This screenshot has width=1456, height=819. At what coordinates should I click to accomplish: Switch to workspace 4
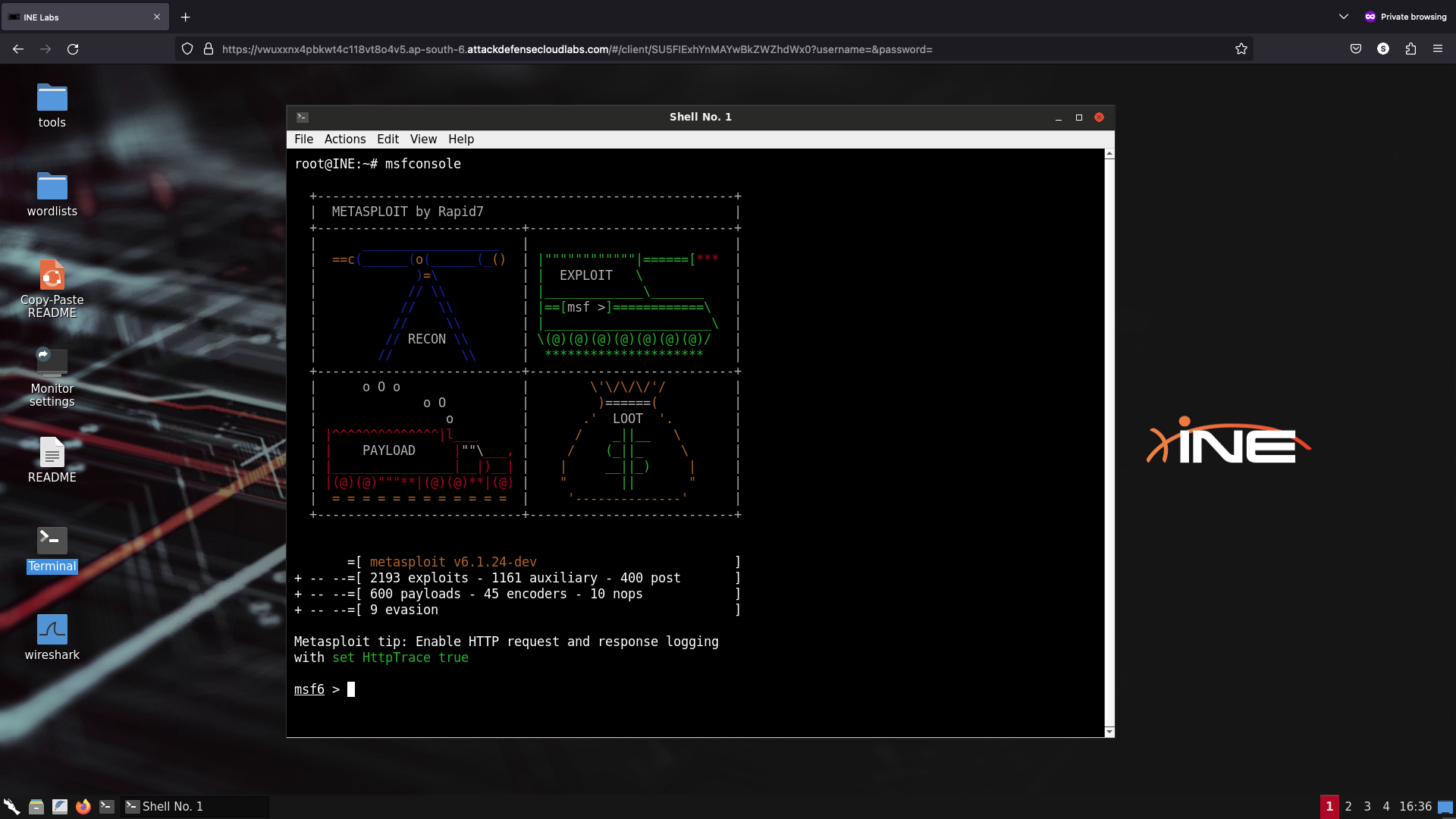[x=1386, y=807]
